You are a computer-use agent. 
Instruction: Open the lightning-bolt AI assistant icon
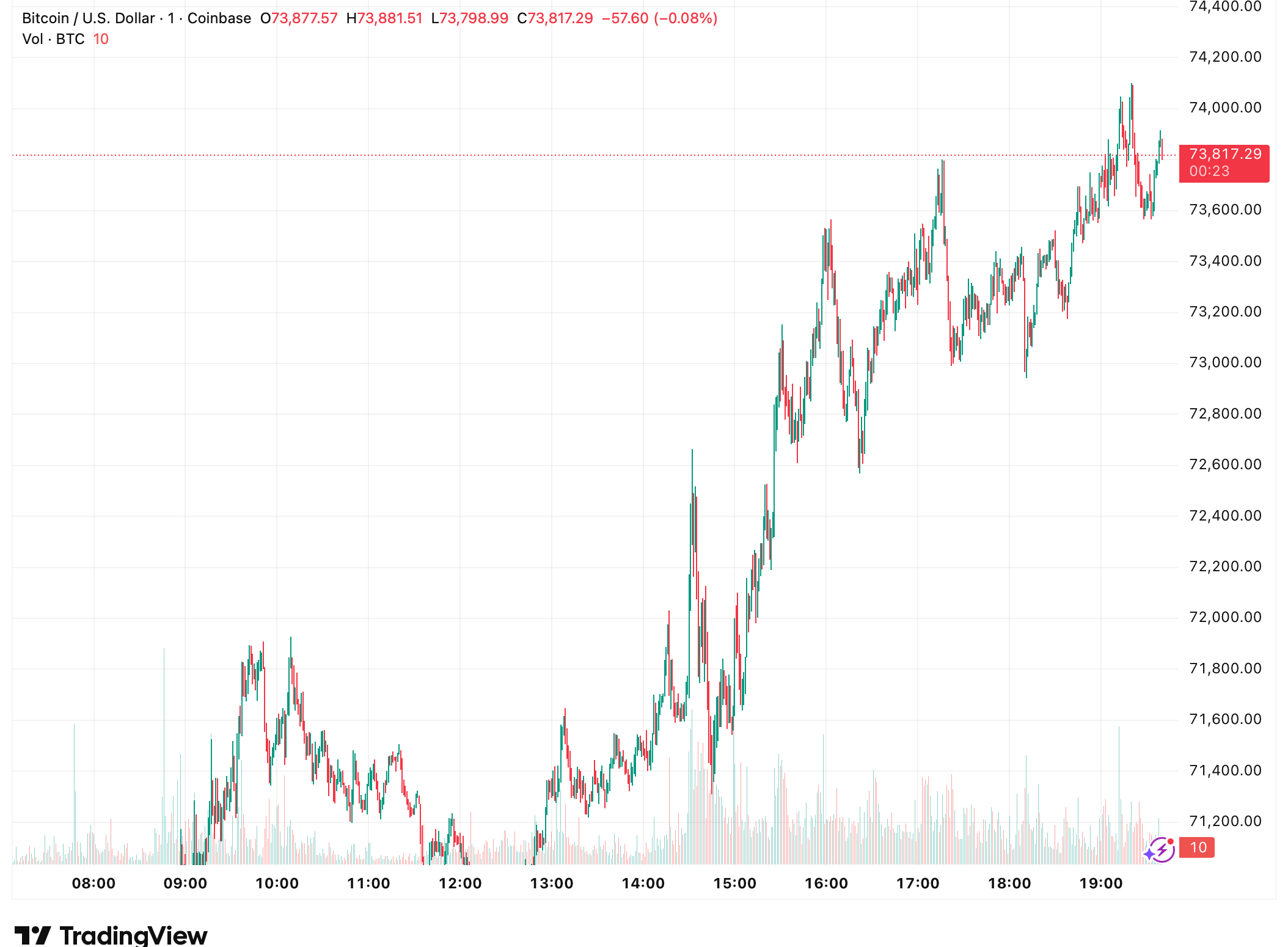1162,850
